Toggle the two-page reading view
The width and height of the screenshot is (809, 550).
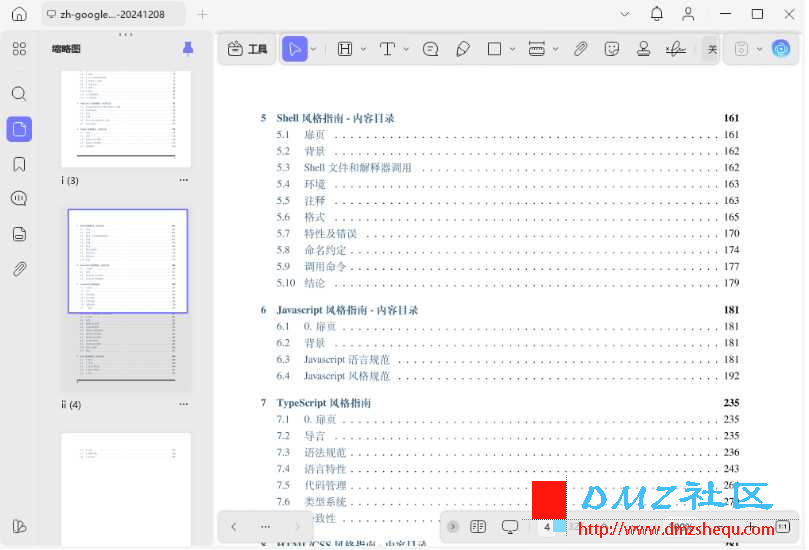(478, 526)
